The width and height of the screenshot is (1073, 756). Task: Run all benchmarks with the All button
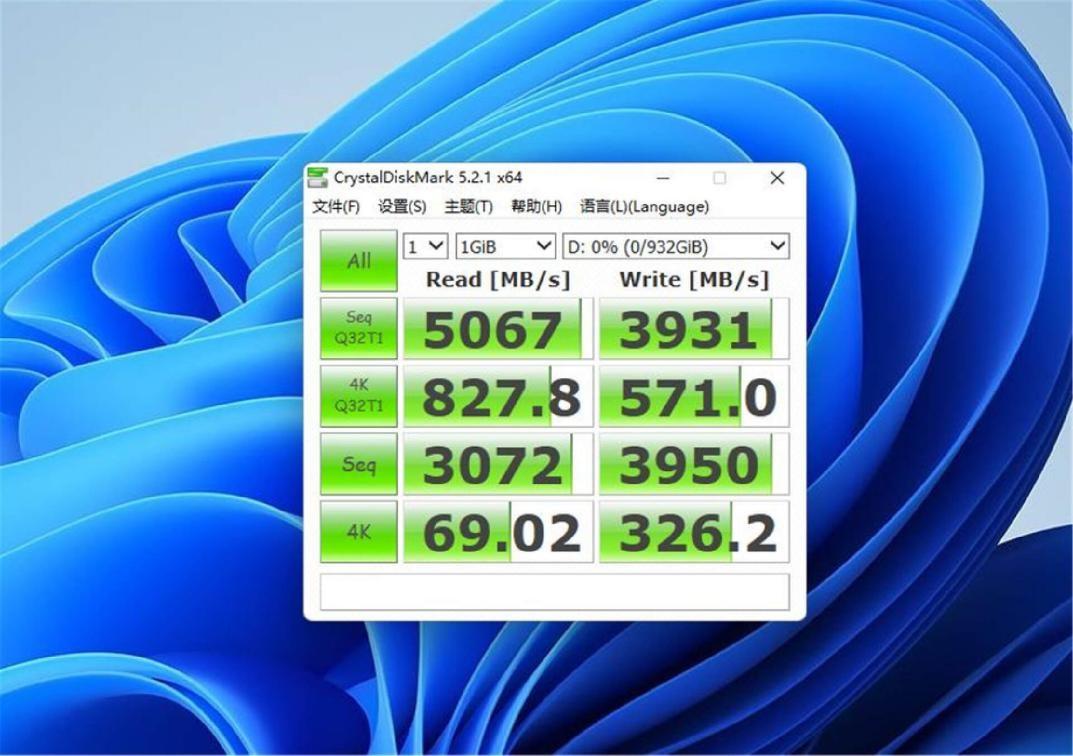pos(359,261)
